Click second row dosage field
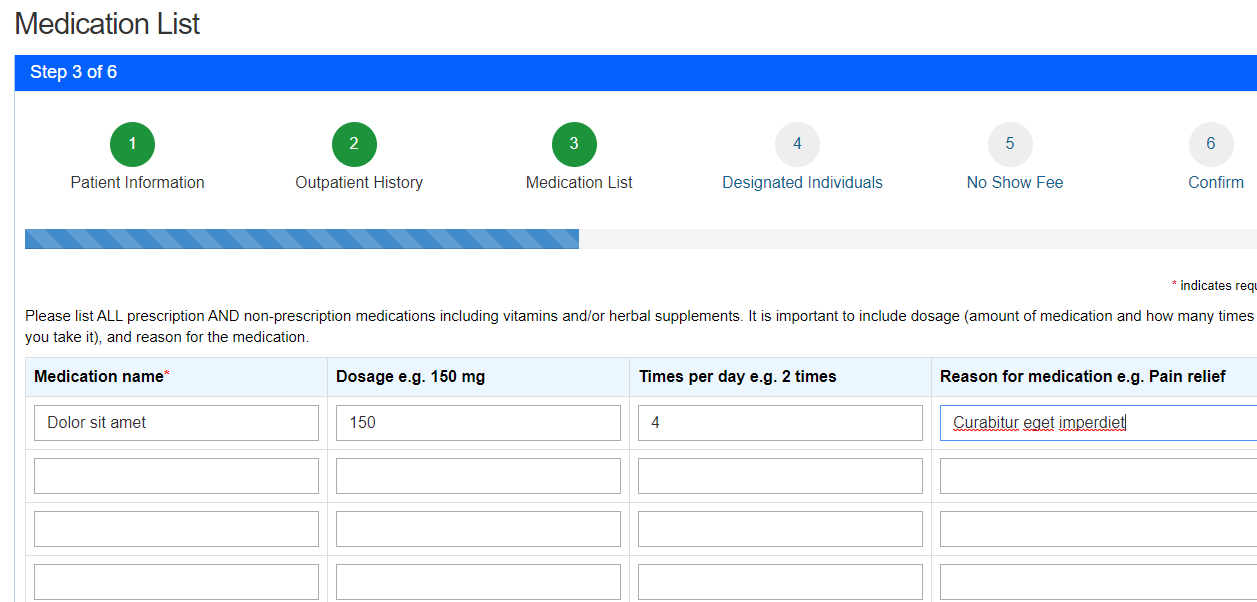The width and height of the screenshot is (1257, 602). tap(478, 476)
